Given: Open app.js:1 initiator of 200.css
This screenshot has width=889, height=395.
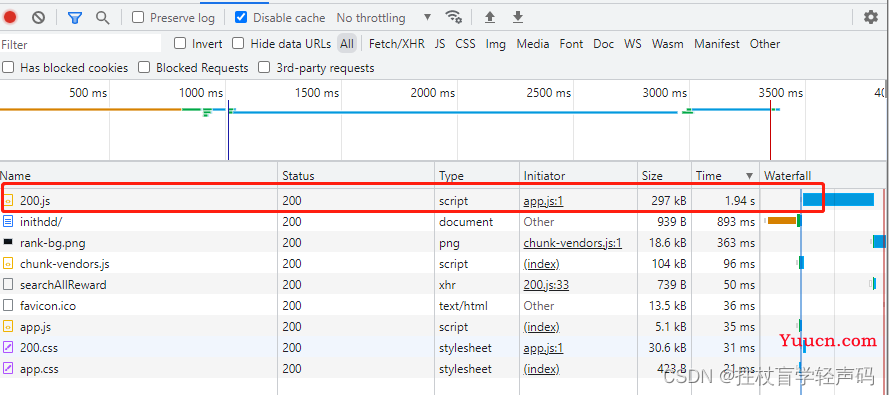Looking at the screenshot, I should tap(543, 348).
